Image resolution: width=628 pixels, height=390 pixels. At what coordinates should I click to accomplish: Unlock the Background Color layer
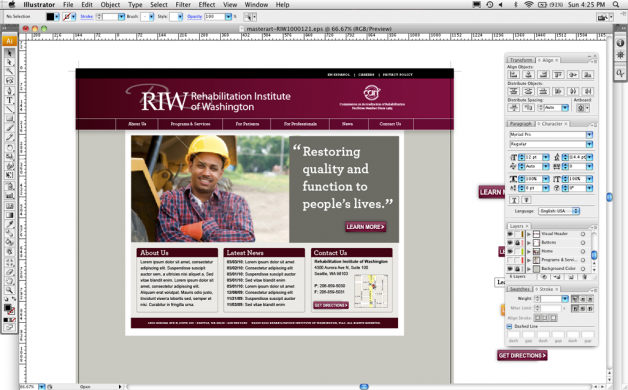517,269
